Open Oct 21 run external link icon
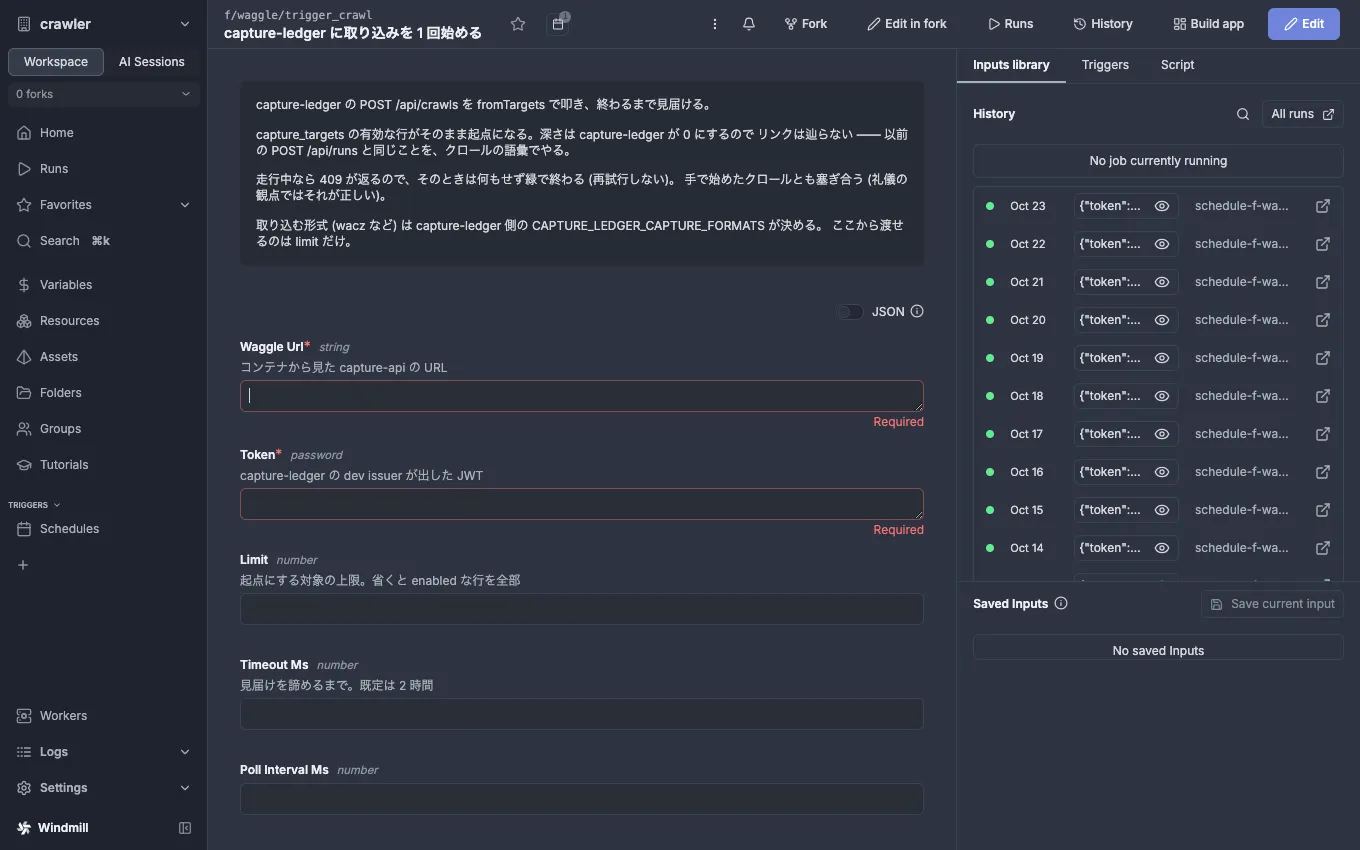The height and width of the screenshot is (850, 1360). tap(1323, 282)
